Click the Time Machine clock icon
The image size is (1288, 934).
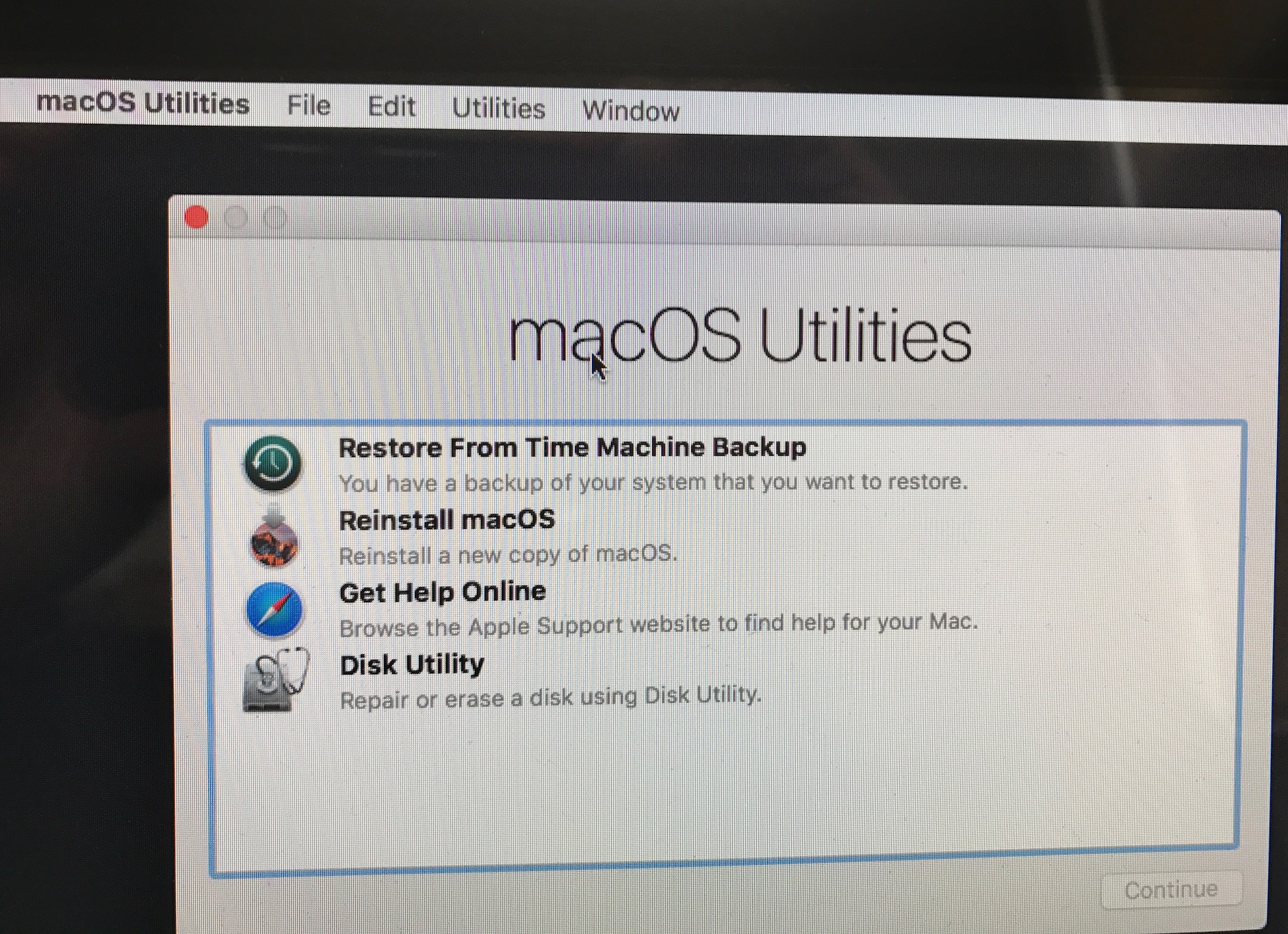[272, 463]
